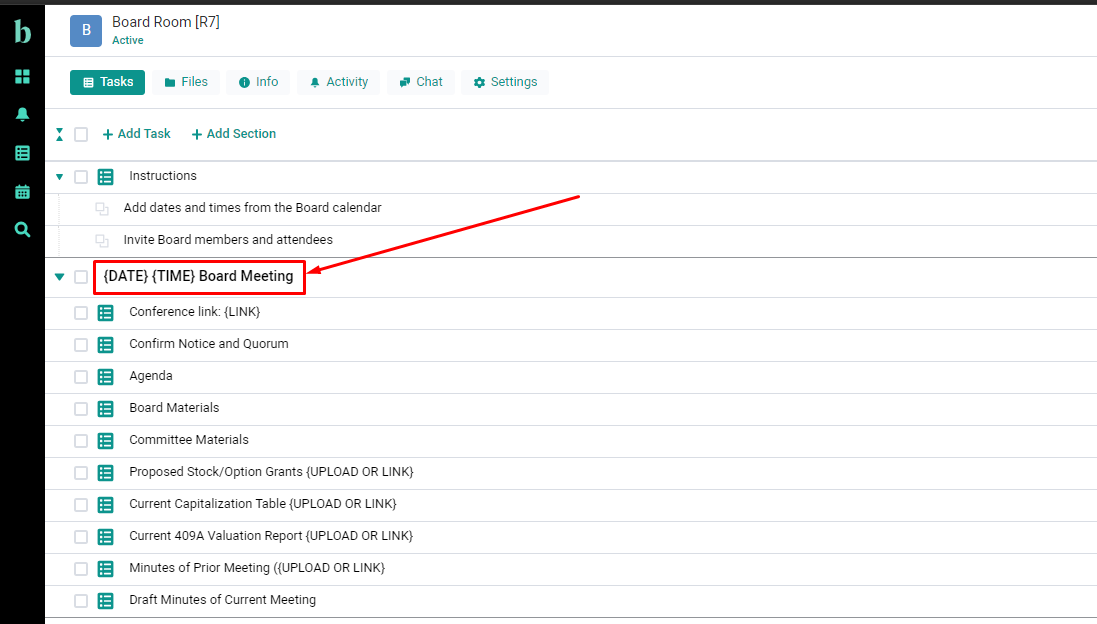Open the {DATE} {TIME} Board Meeting section title
Viewport: 1097px width, 624px height.
199,276
